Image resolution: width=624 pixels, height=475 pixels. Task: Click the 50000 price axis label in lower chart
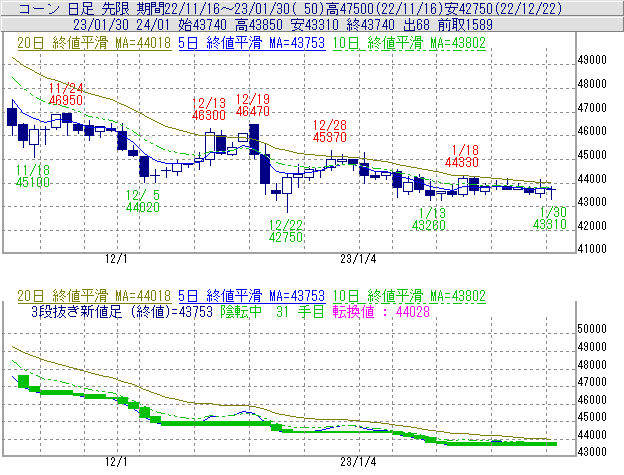(x=592, y=329)
